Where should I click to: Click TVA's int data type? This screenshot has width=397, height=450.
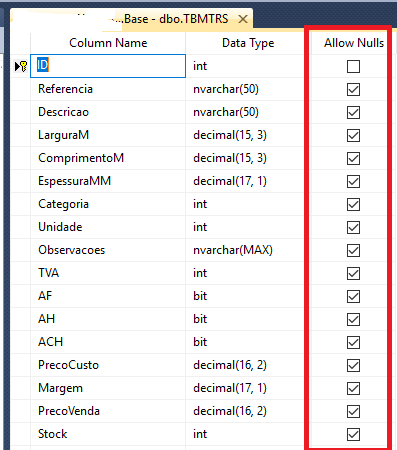tap(245, 273)
